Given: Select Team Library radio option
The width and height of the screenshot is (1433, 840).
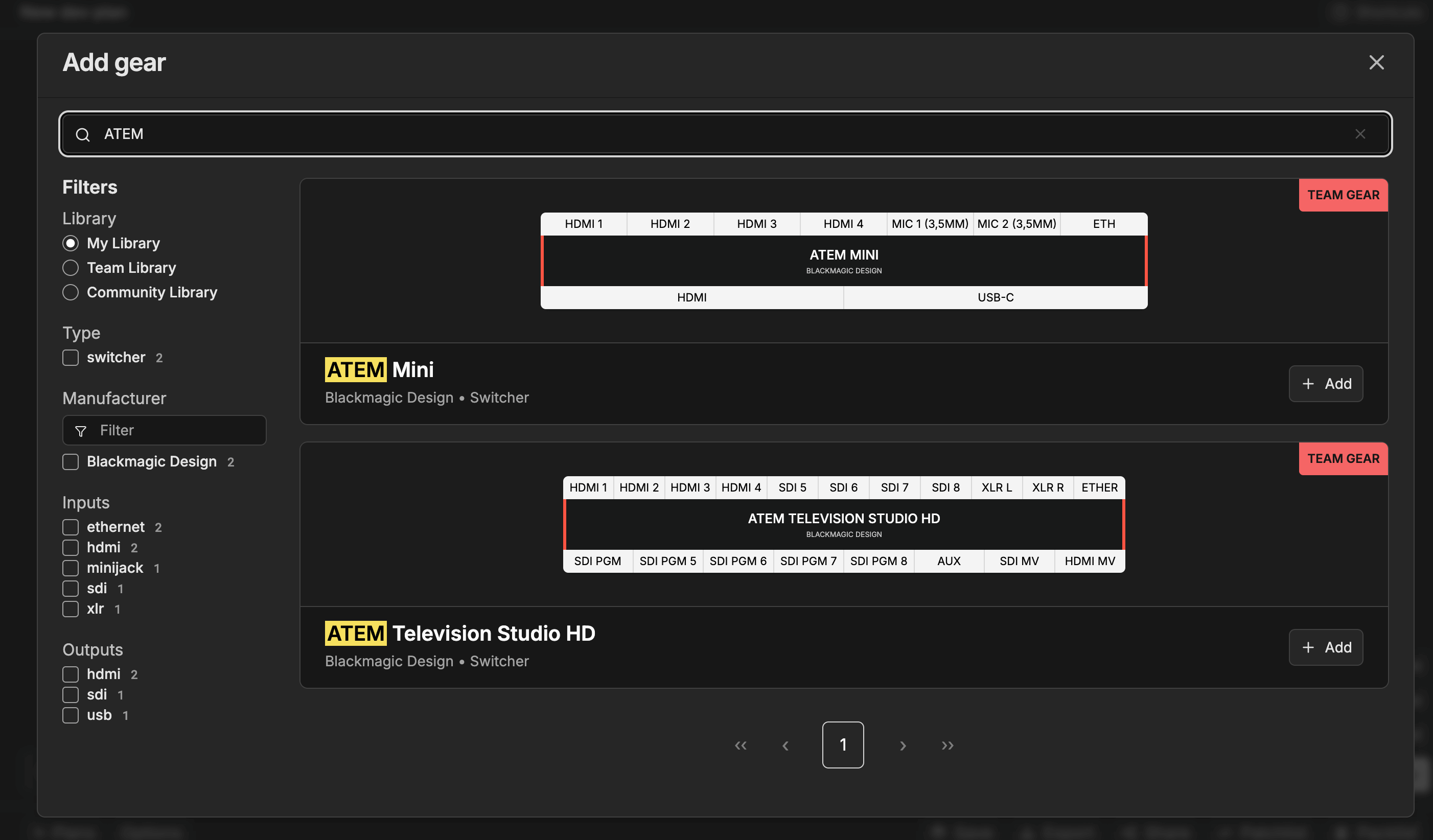Looking at the screenshot, I should 71,268.
